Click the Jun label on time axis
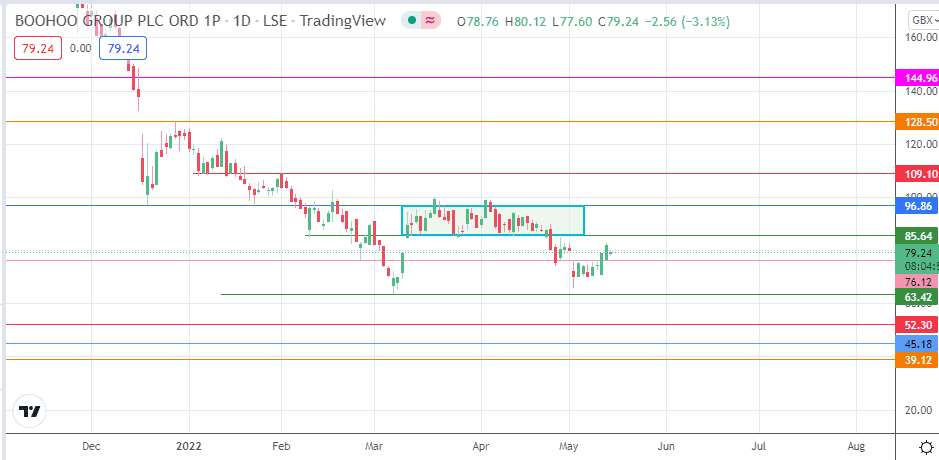This screenshot has height=460, width=939. point(666,446)
